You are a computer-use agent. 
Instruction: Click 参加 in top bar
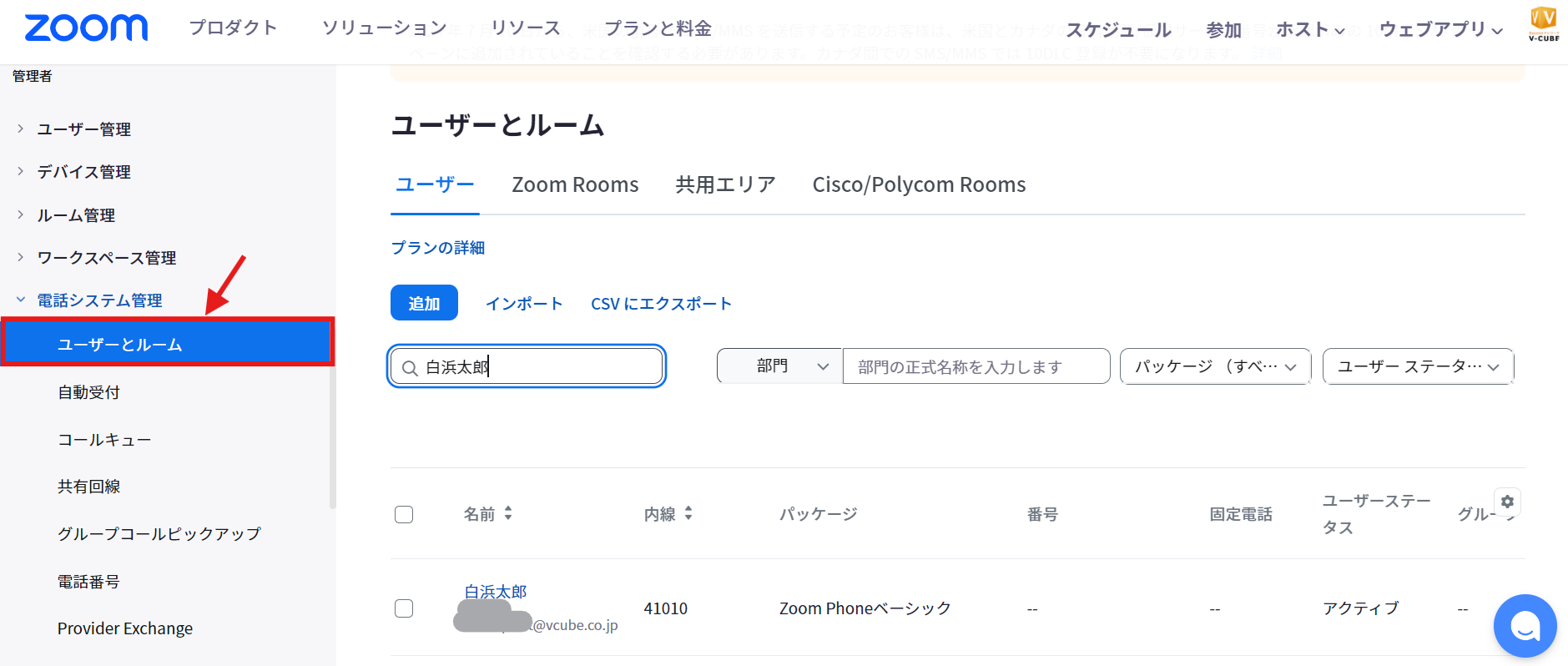(x=1224, y=29)
